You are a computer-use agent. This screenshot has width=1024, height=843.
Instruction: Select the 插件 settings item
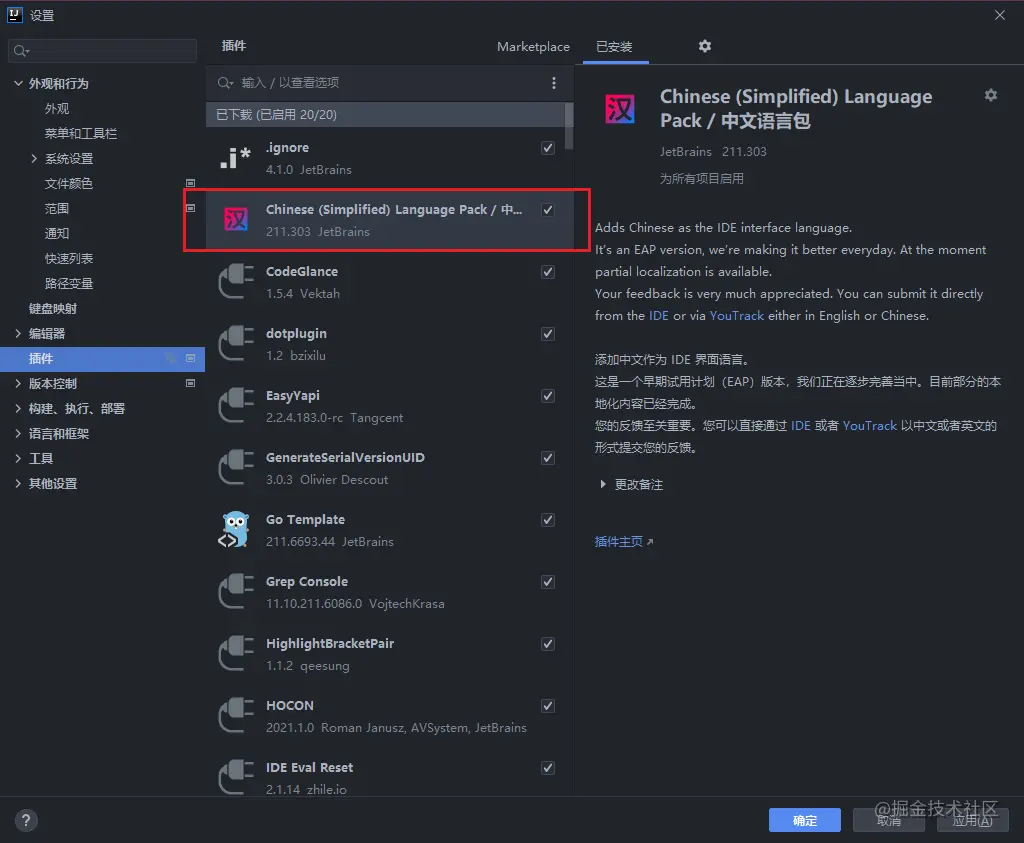pyautogui.click(x=103, y=358)
